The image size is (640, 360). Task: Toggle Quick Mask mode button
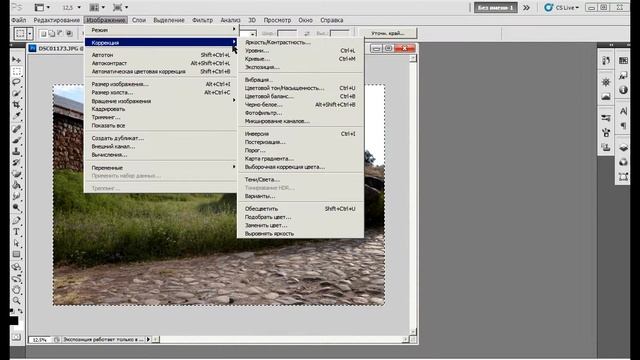point(16,337)
